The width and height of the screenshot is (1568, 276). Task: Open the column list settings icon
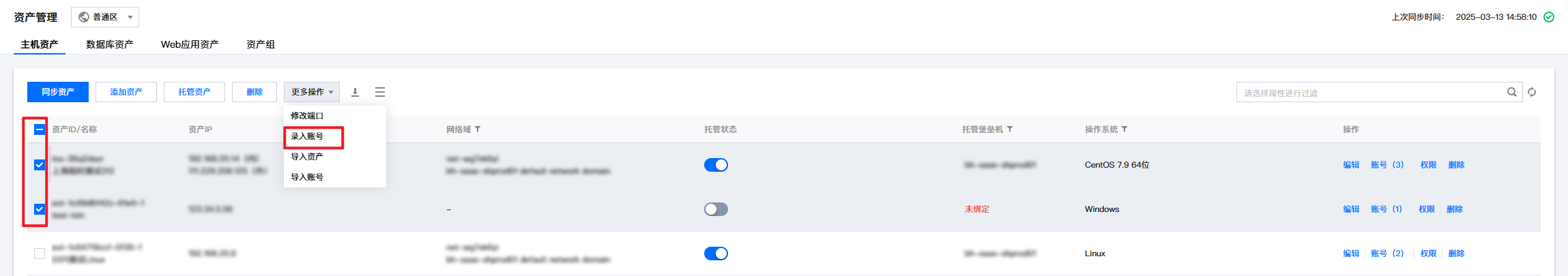pyautogui.click(x=380, y=92)
